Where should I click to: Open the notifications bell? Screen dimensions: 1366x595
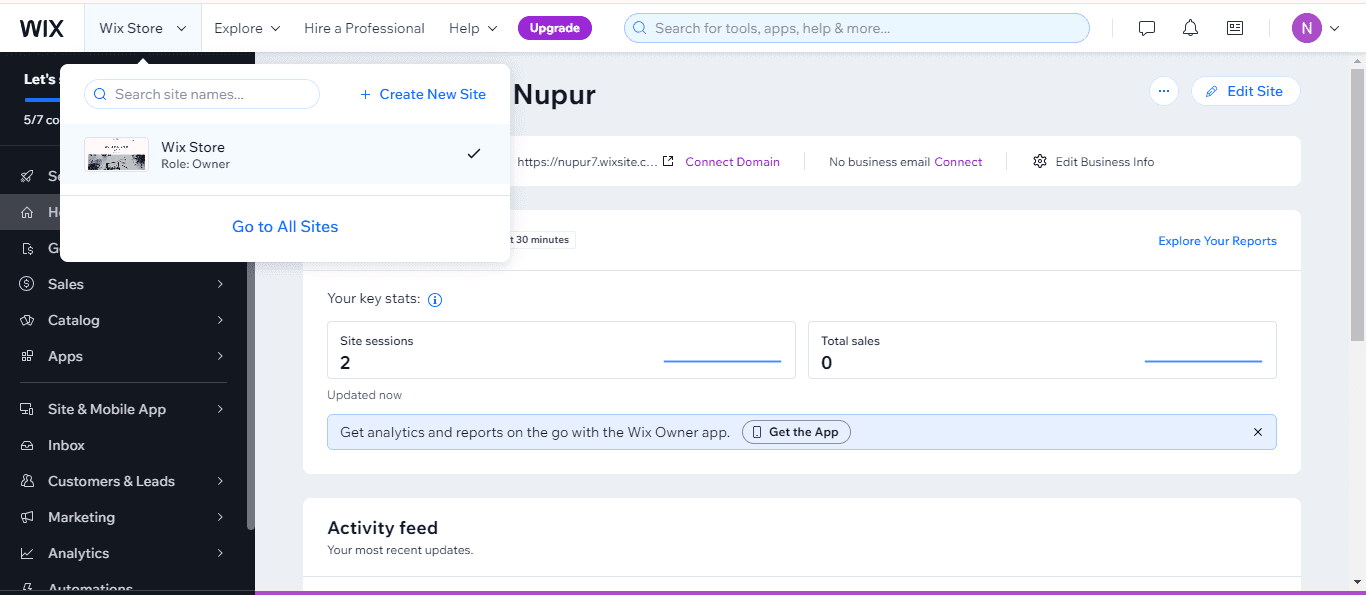point(1190,28)
